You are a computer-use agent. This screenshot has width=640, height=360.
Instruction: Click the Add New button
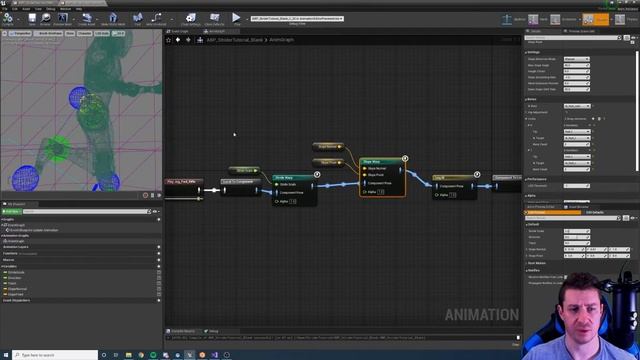11,211
